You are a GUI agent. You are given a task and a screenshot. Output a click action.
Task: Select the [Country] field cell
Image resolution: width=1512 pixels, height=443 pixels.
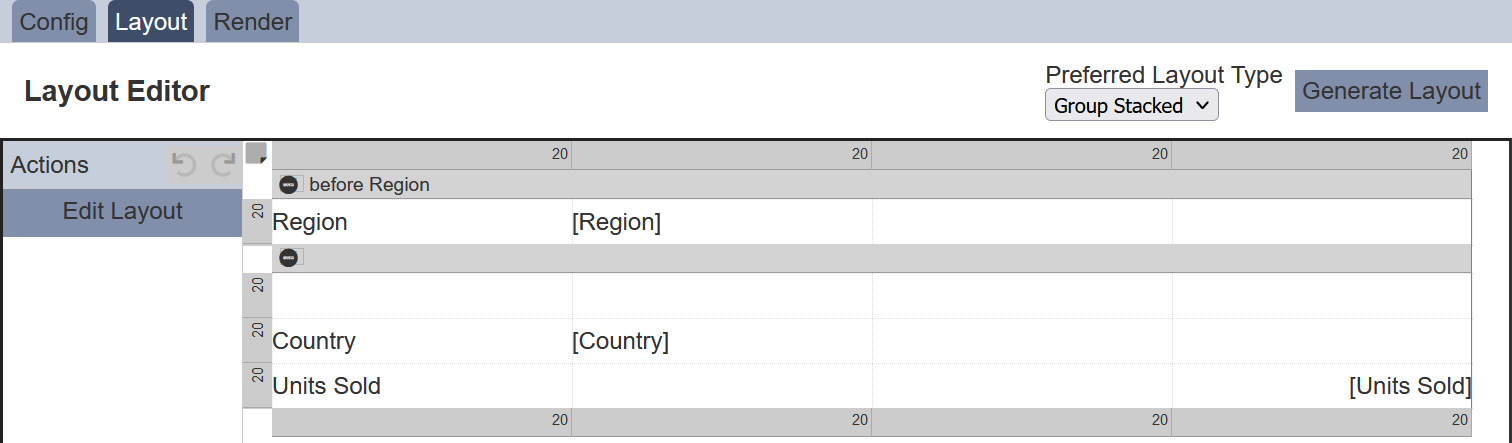(x=721, y=341)
